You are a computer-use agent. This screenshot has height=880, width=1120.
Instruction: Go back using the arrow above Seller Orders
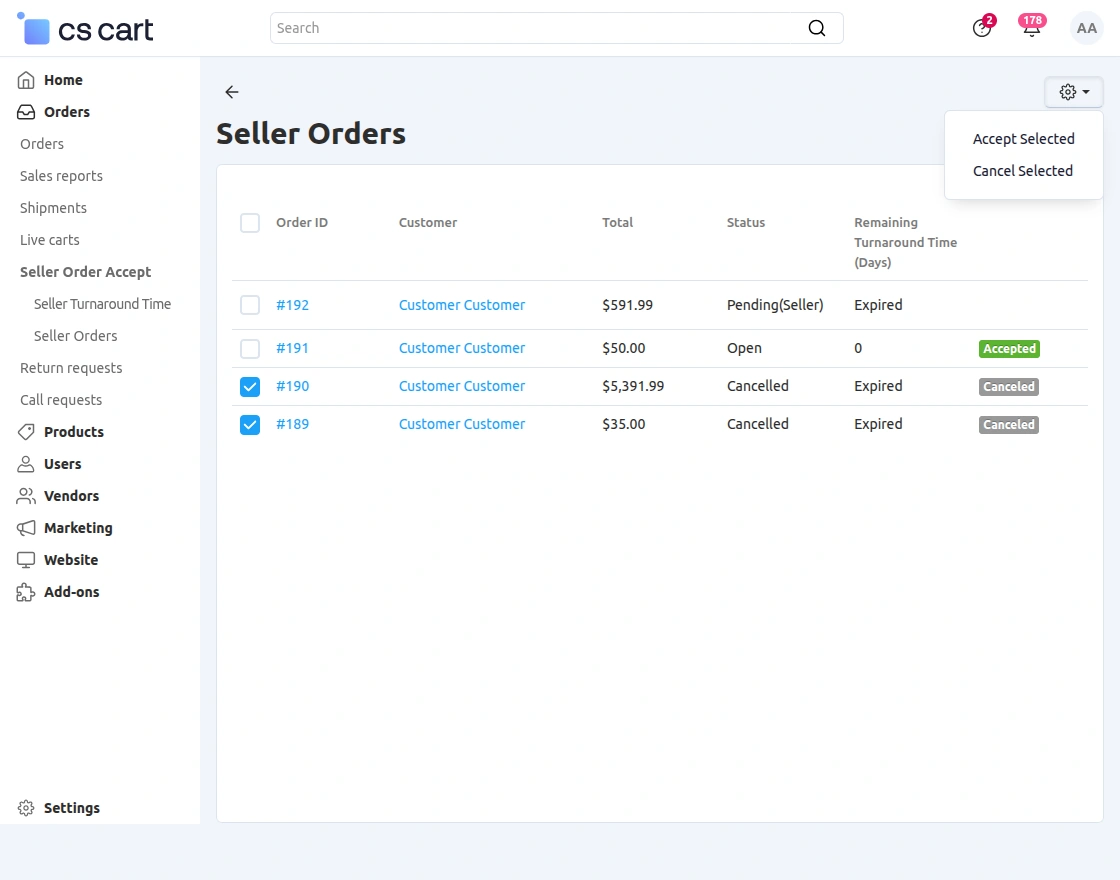point(231,92)
